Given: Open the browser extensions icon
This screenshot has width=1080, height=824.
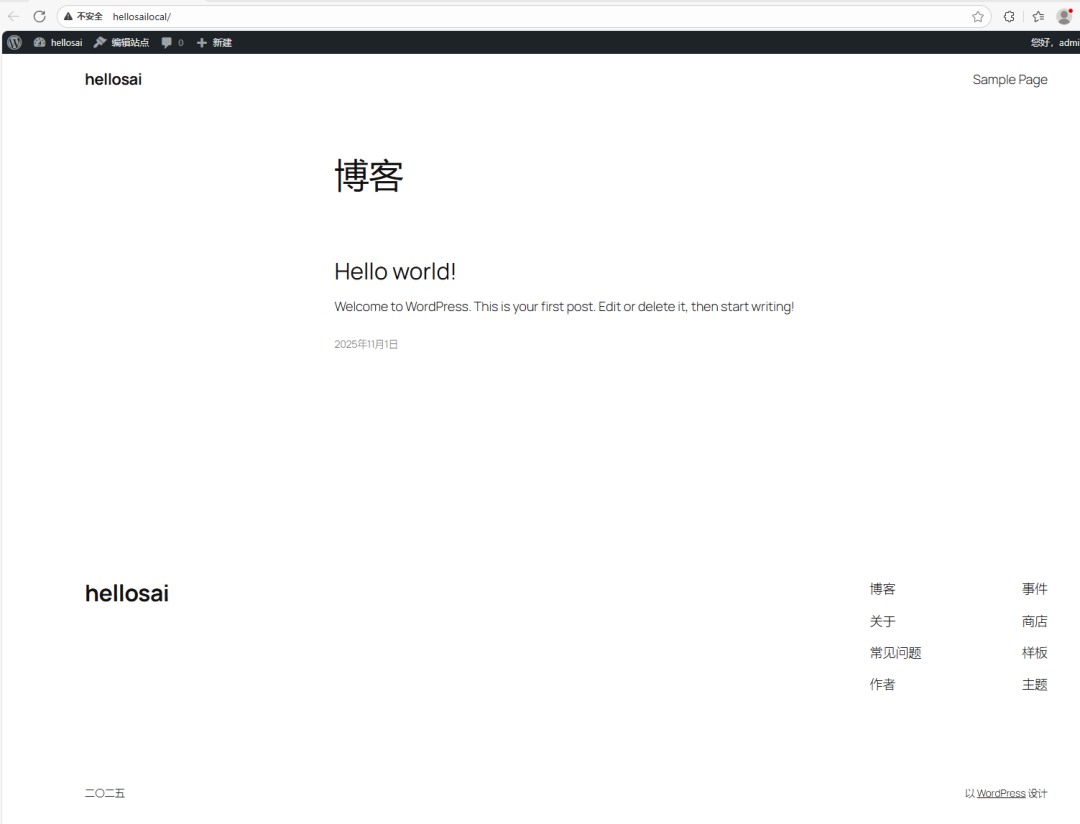Looking at the screenshot, I should click(x=1009, y=16).
